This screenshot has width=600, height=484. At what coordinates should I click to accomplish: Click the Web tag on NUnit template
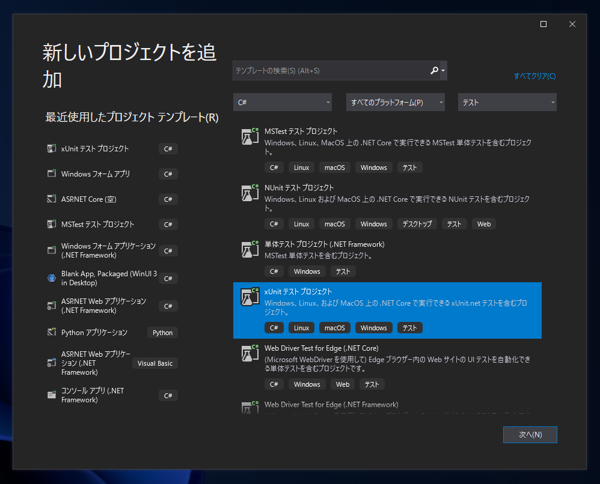(484, 224)
